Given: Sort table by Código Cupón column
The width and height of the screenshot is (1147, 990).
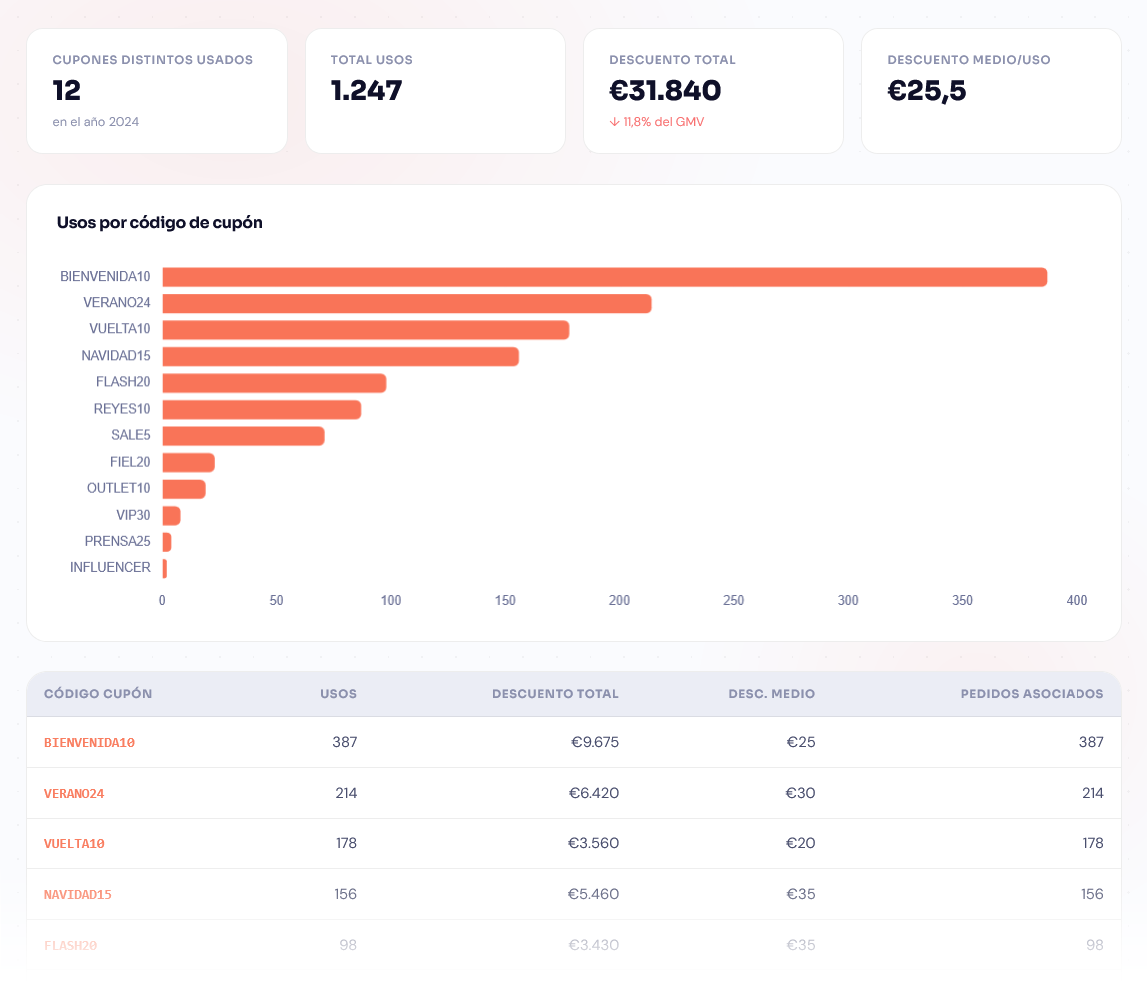Looking at the screenshot, I should (98, 694).
